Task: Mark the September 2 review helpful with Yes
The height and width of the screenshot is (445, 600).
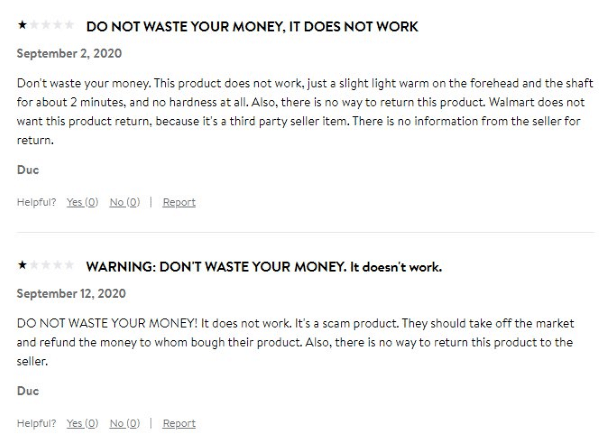Action: [x=82, y=202]
